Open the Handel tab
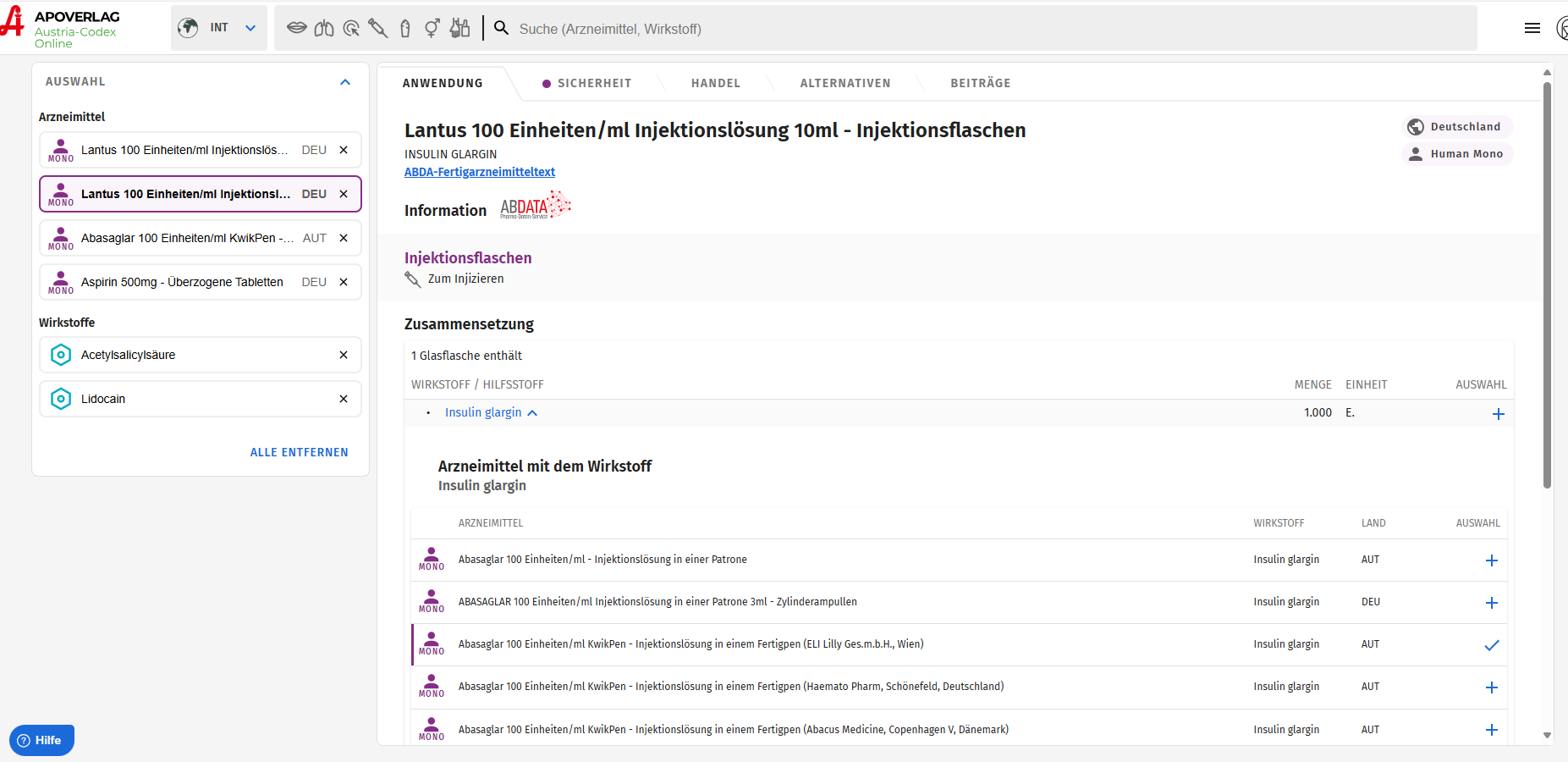Screen dimensions: 1568x762 tap(716, 83)
